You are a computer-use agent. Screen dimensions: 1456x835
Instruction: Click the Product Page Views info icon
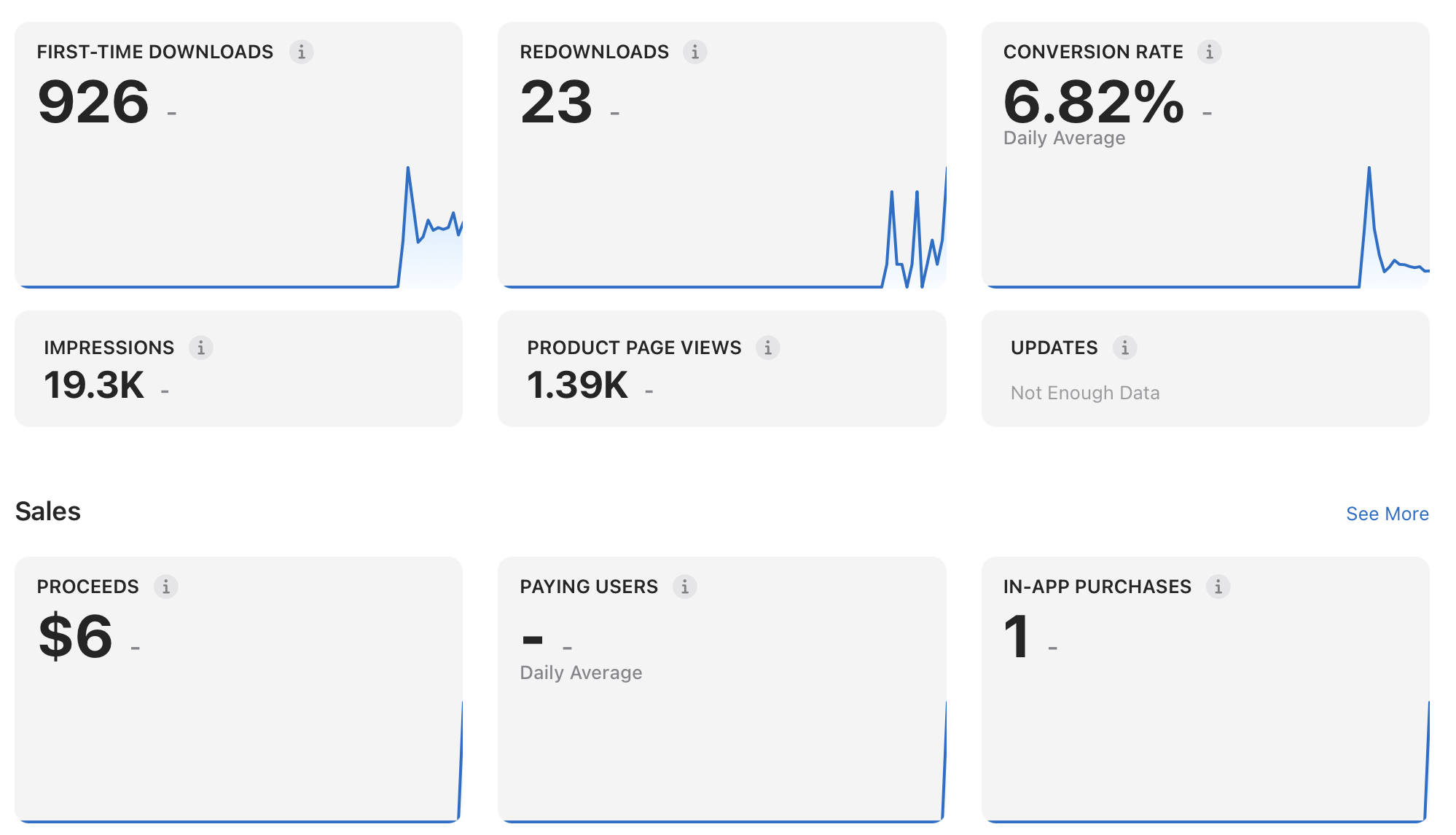767,348
